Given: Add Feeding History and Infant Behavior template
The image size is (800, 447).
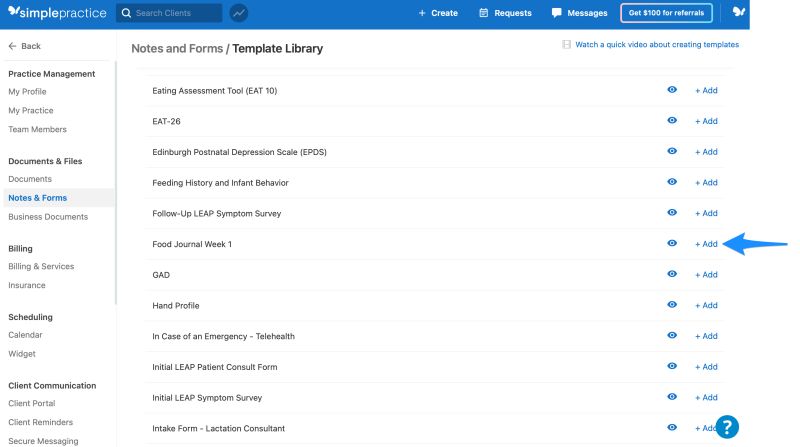Looking at the screenshot, I should coord(706,182).
